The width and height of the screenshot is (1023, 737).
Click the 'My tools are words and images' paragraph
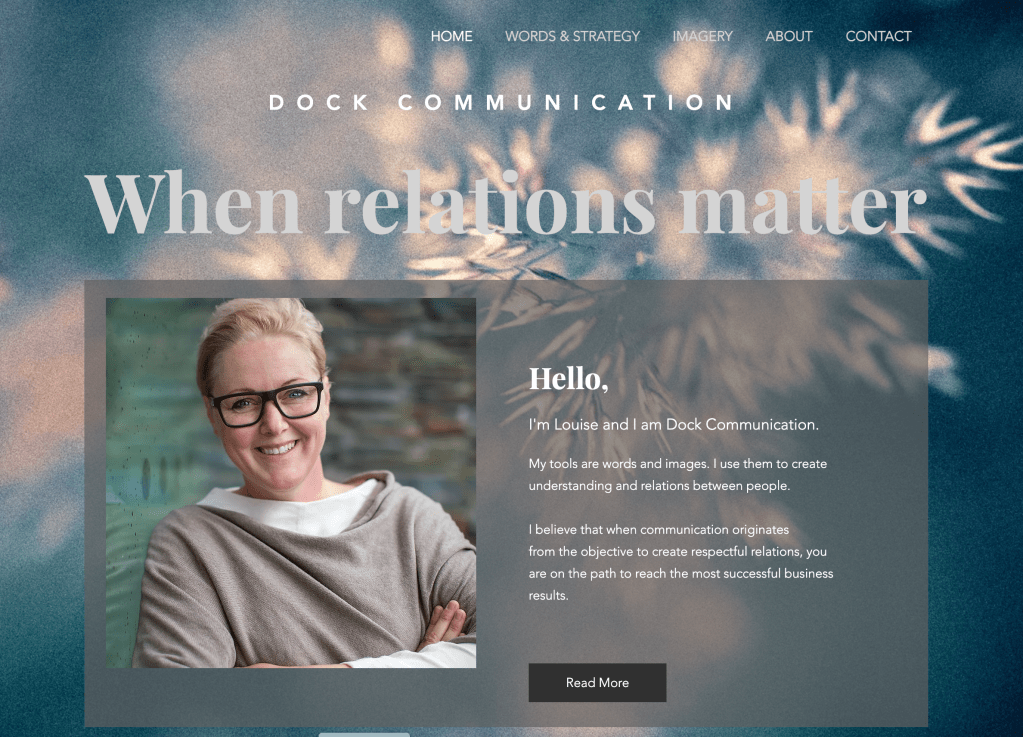[678, 475]
